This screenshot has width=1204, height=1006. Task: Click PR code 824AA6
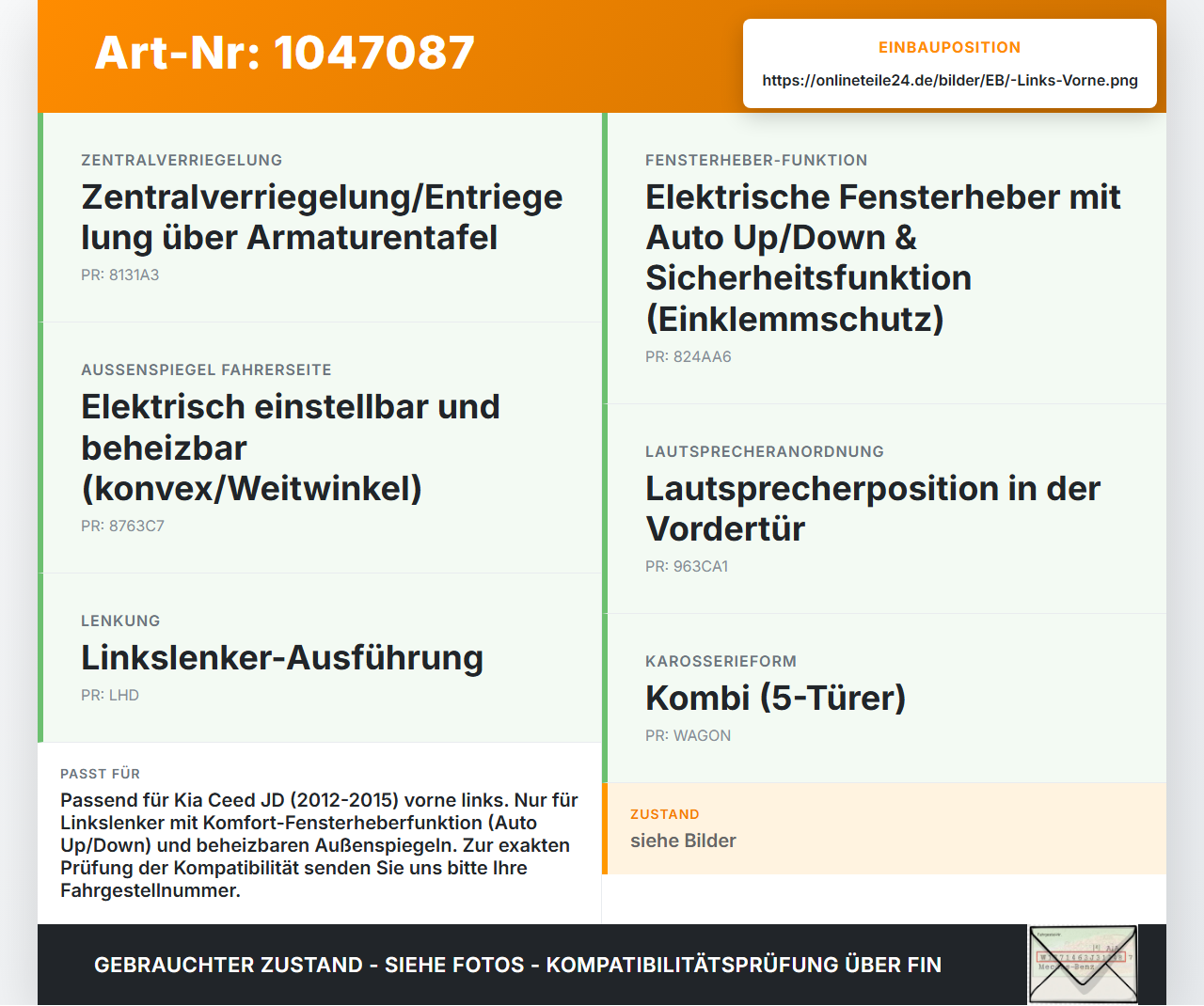[689, 356]
